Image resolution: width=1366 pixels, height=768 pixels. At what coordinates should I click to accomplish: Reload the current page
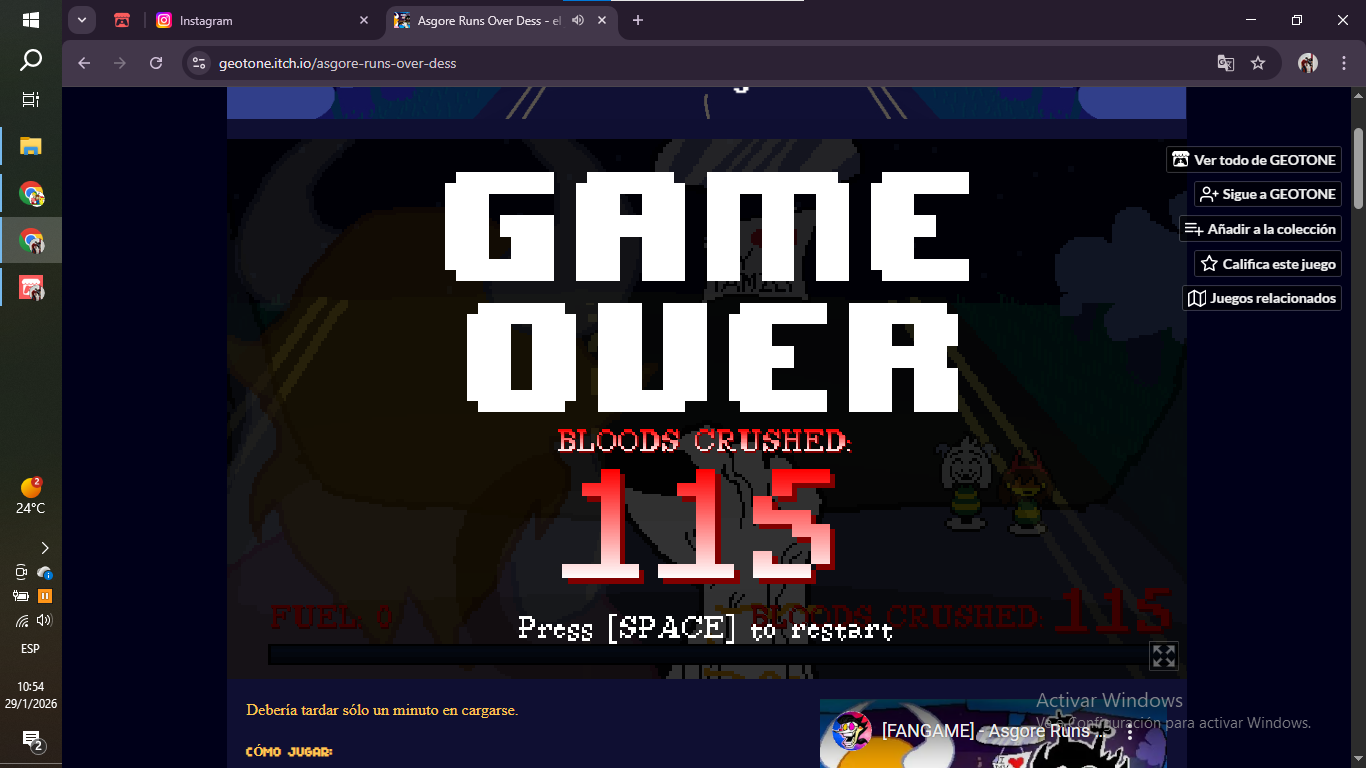(x=156, y=63)
